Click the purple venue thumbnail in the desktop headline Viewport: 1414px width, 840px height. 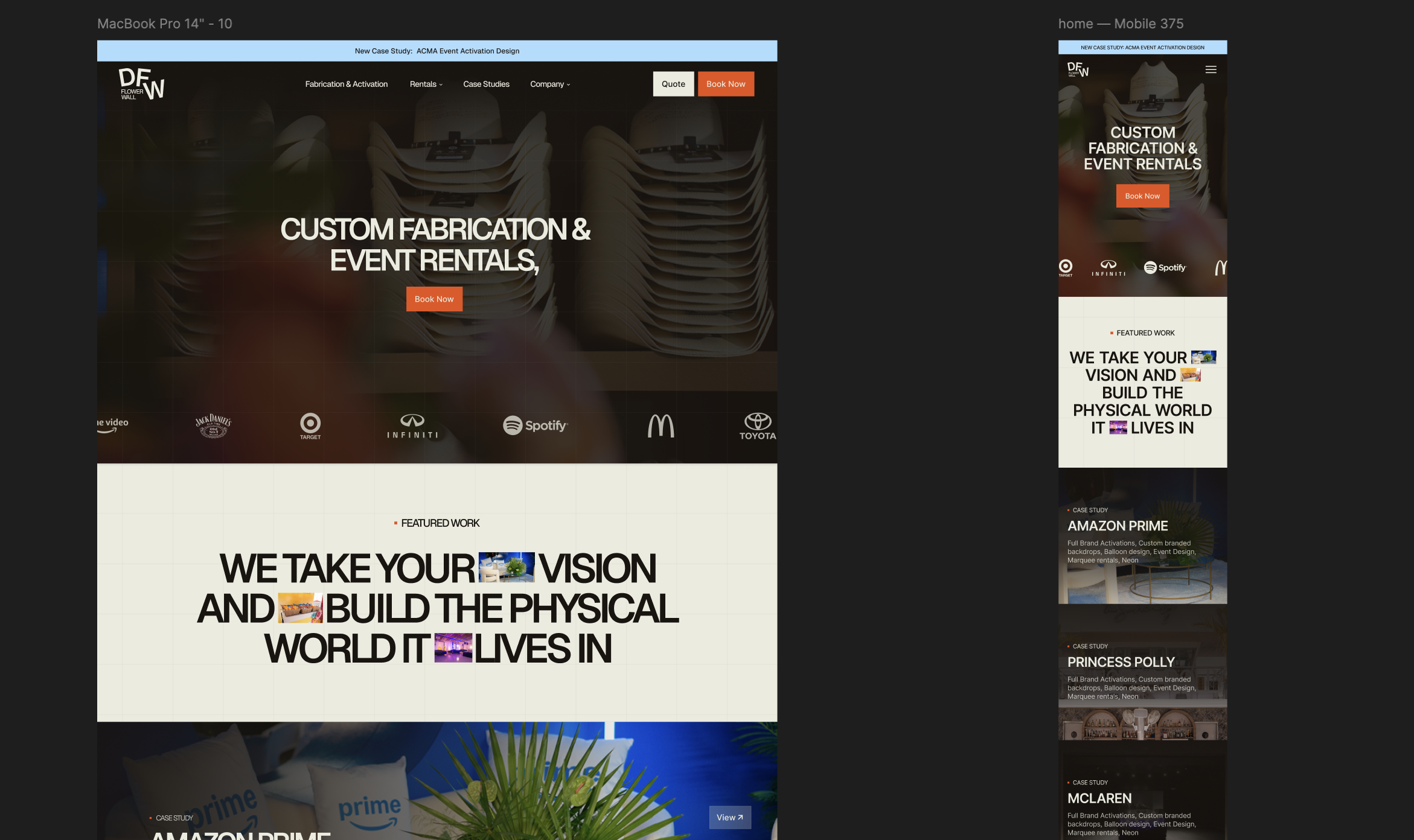click(x=453, y=647)
